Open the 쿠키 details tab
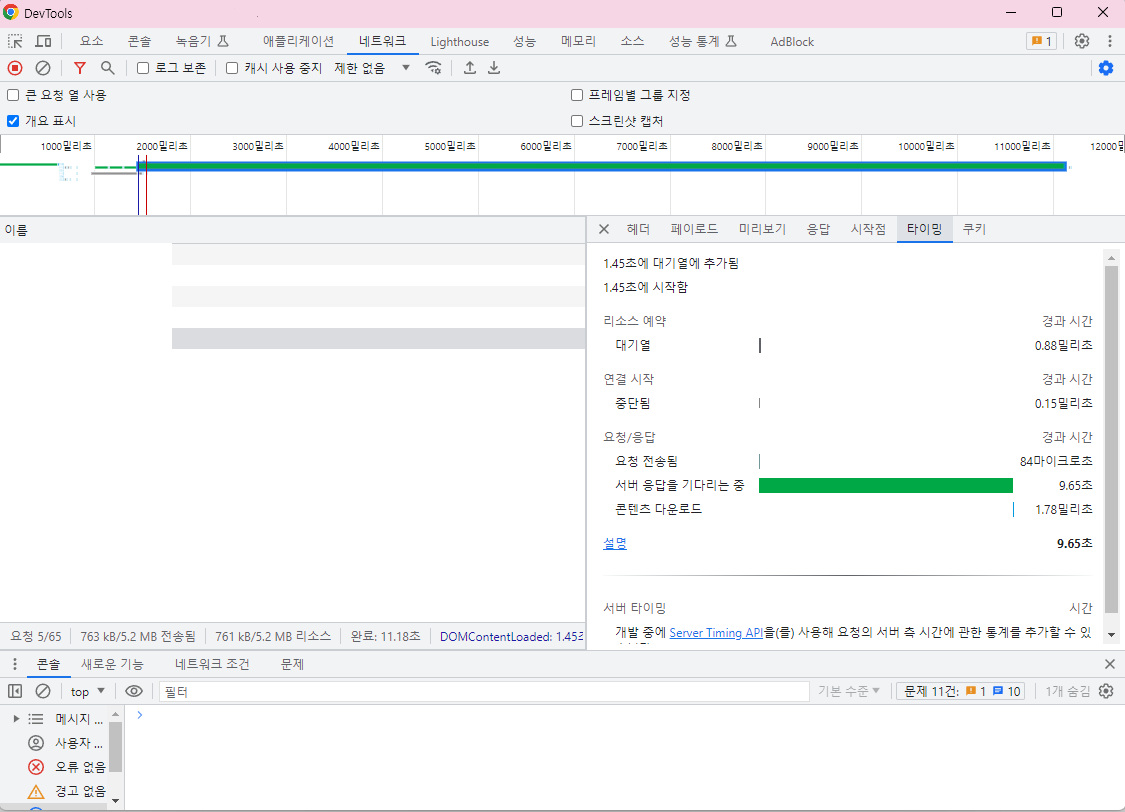This screenshot has width=1125, height=812. click(x=974, y=230)
